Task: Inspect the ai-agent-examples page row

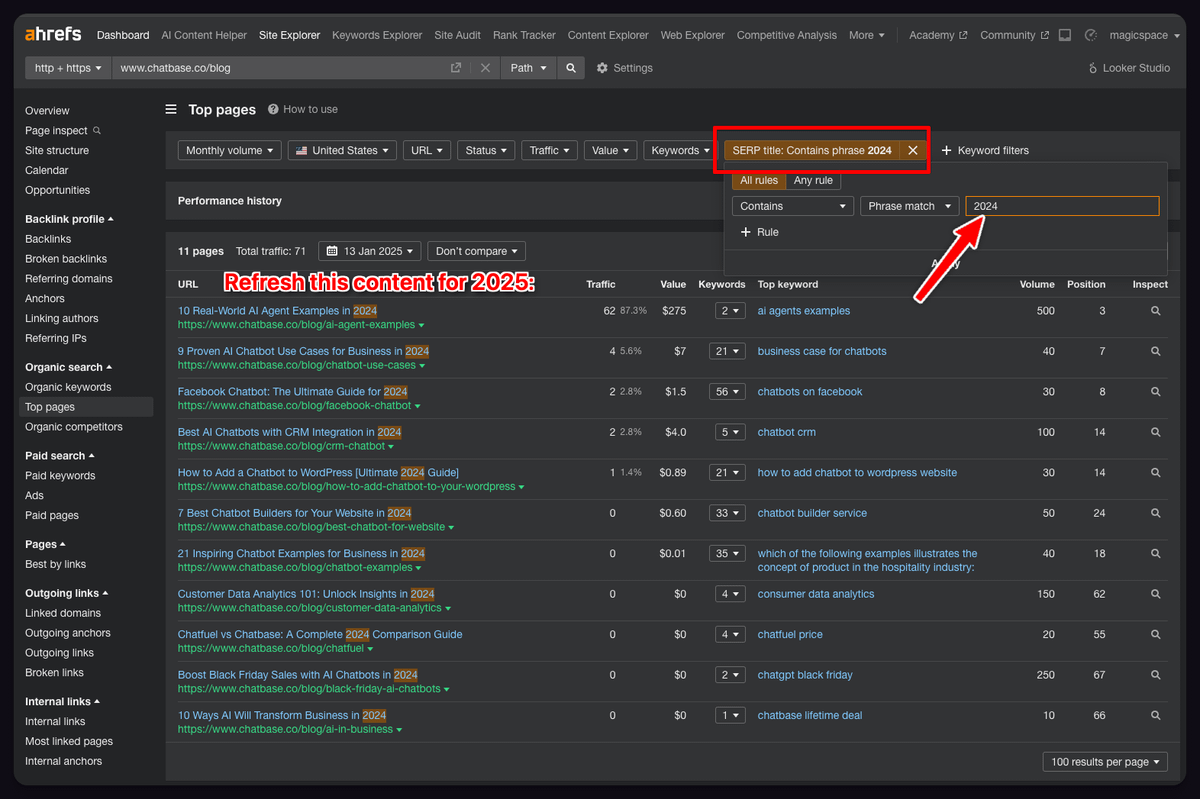Action: pos(1155,311)
